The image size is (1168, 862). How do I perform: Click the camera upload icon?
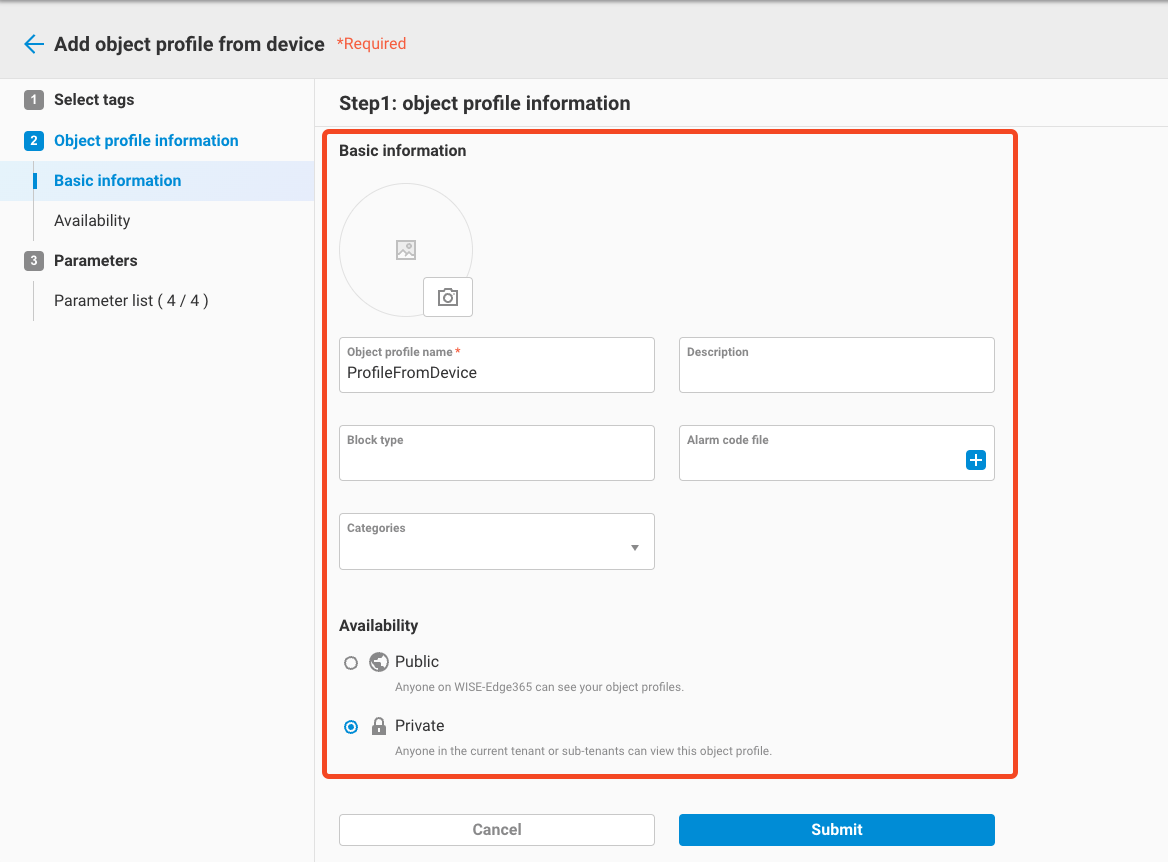tap(448, 297)
